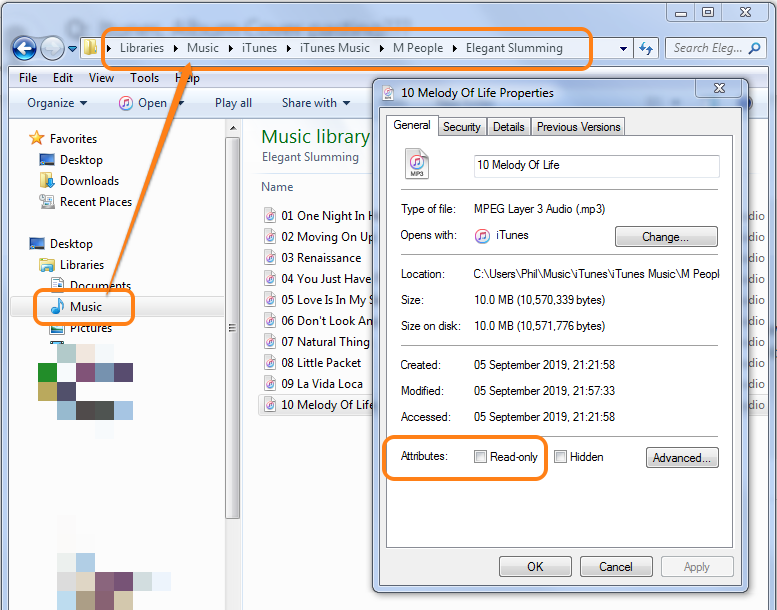The height and width of the screenshot is (610, 777).
Task: Cancel the Properties dialog
Action: pos(616,566)
